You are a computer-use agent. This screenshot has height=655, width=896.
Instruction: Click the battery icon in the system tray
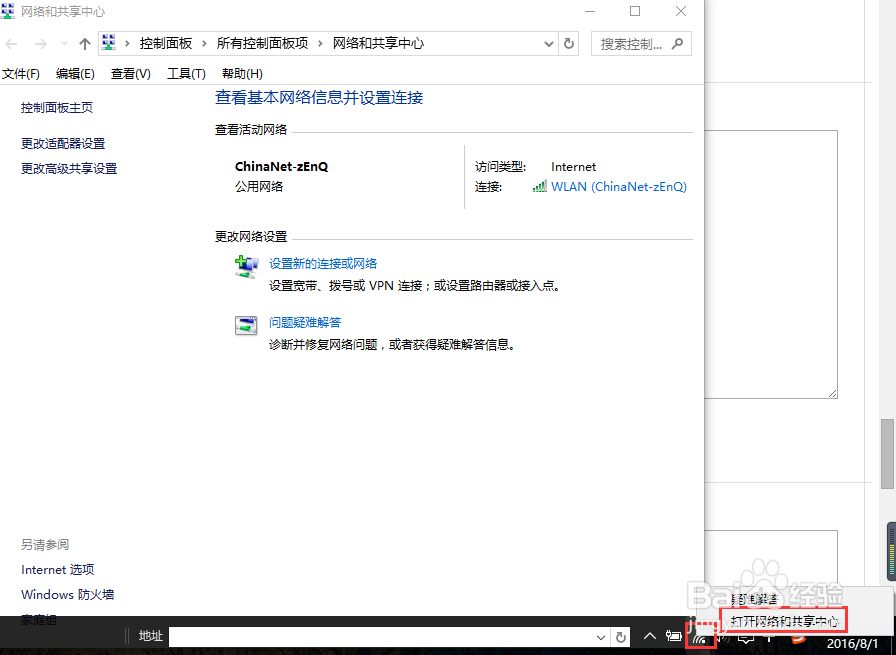point(673,637)
